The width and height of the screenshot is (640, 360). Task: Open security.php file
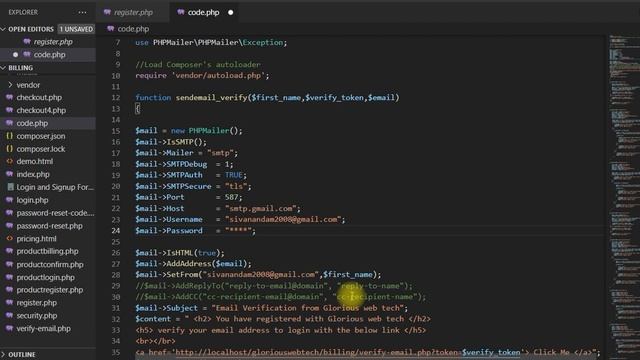point(37,316)
